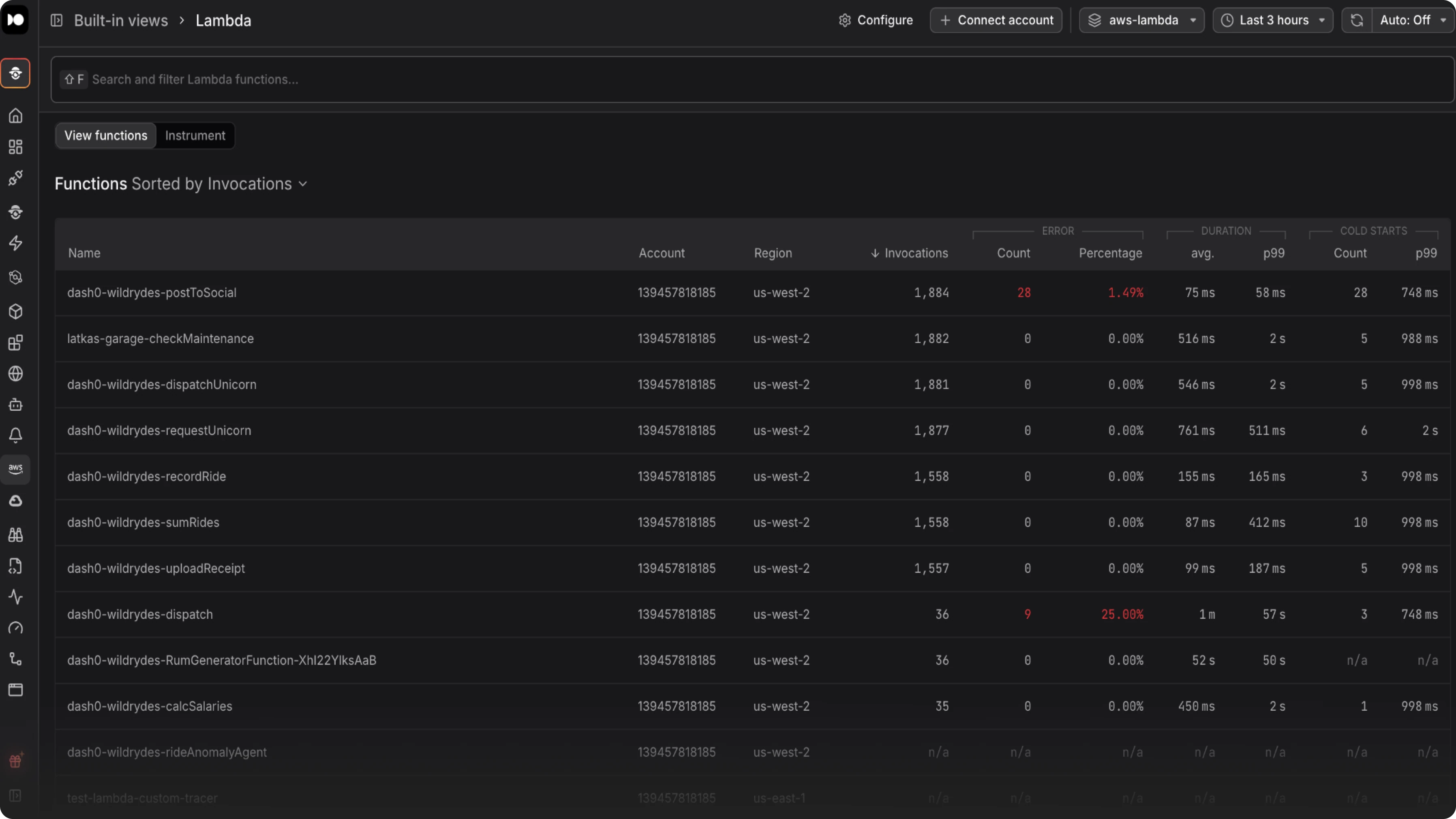Open the route path icon in sidebar
The image size is (1456, 819).
point(15,659)
